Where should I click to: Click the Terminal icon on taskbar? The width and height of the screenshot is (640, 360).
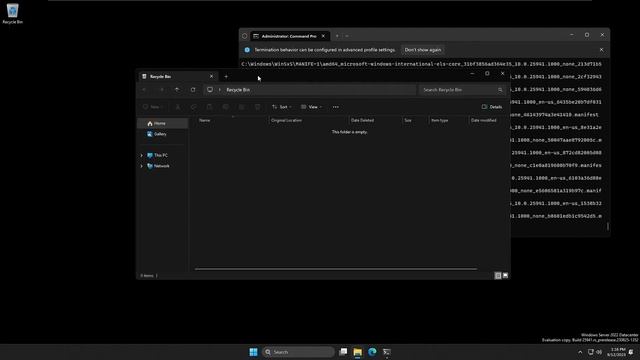click(387, 352)
